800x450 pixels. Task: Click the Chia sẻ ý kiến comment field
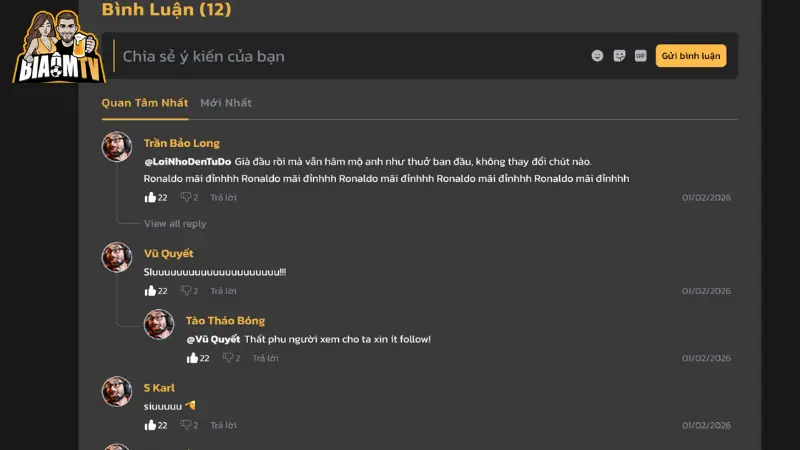pos(350,56)
